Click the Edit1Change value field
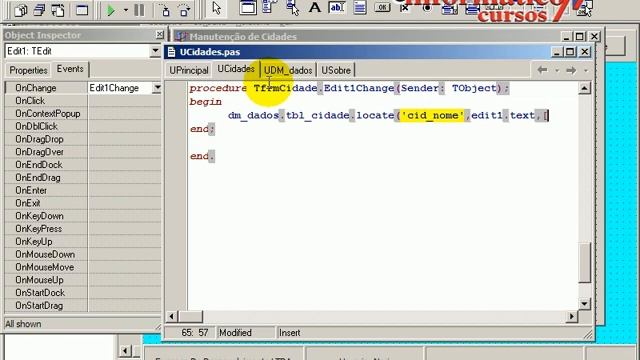The height and width of the screenshot is (360, 640). point(120,88)
